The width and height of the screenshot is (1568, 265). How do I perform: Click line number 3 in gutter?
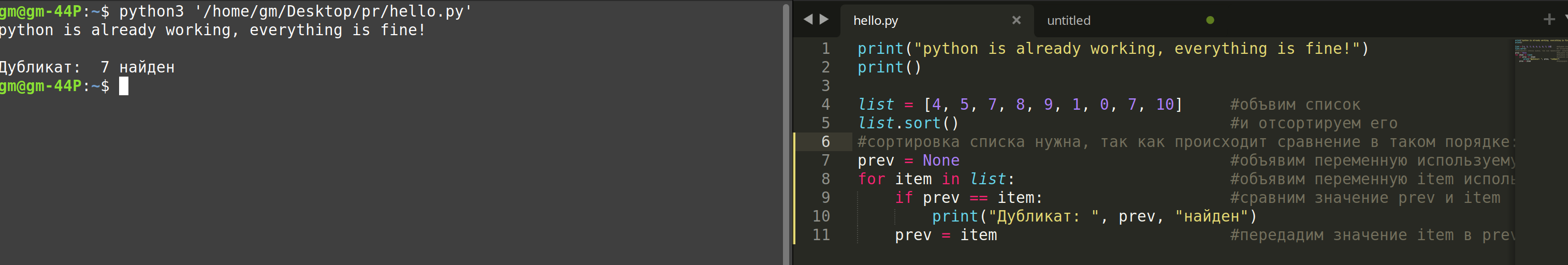(825, 86)
